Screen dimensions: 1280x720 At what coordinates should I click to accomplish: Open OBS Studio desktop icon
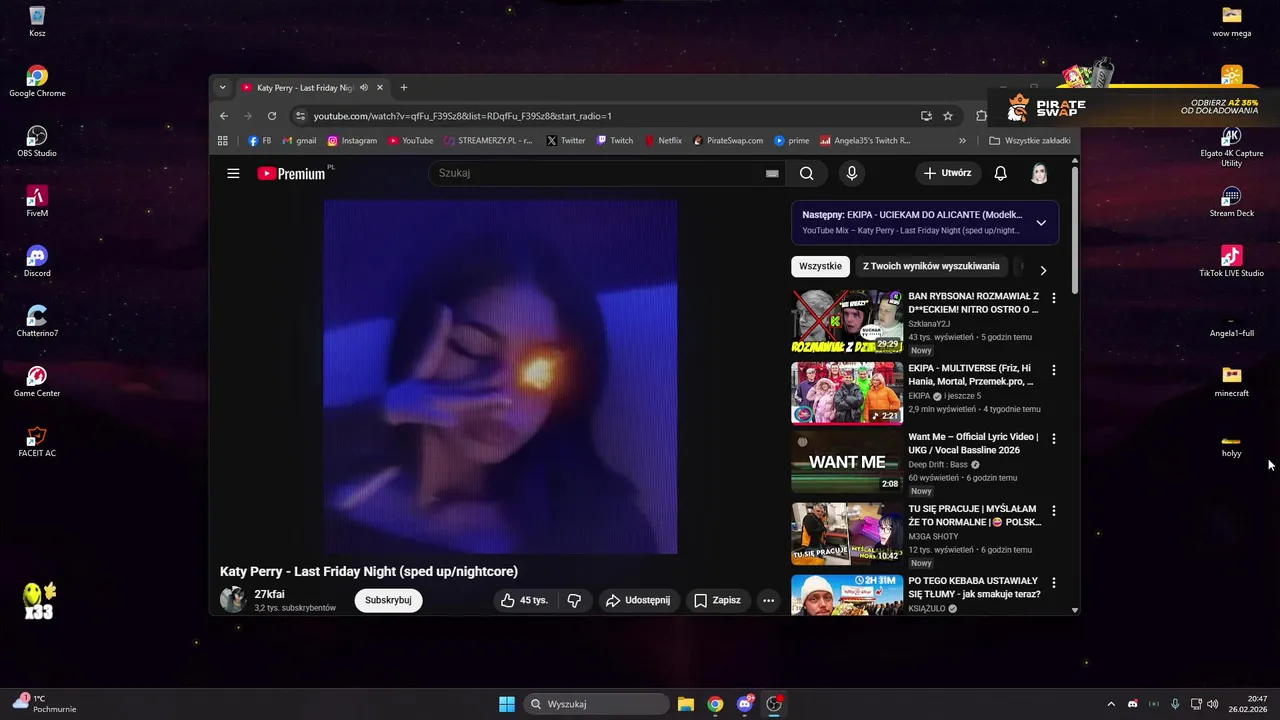(x=37, y=141)
